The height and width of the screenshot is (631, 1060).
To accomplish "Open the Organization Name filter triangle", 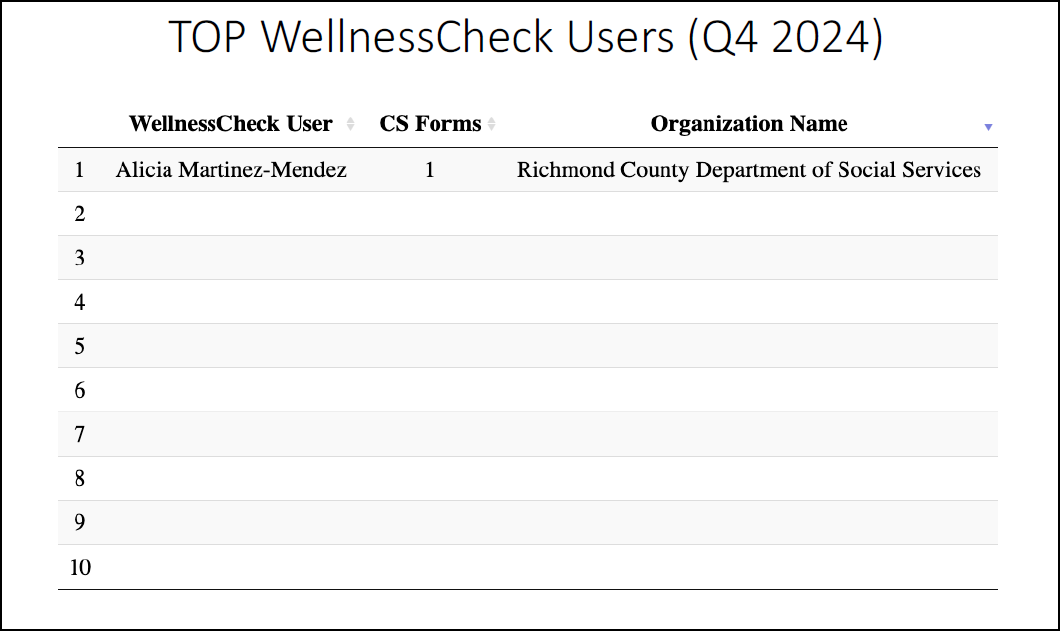I will point(988,127).
